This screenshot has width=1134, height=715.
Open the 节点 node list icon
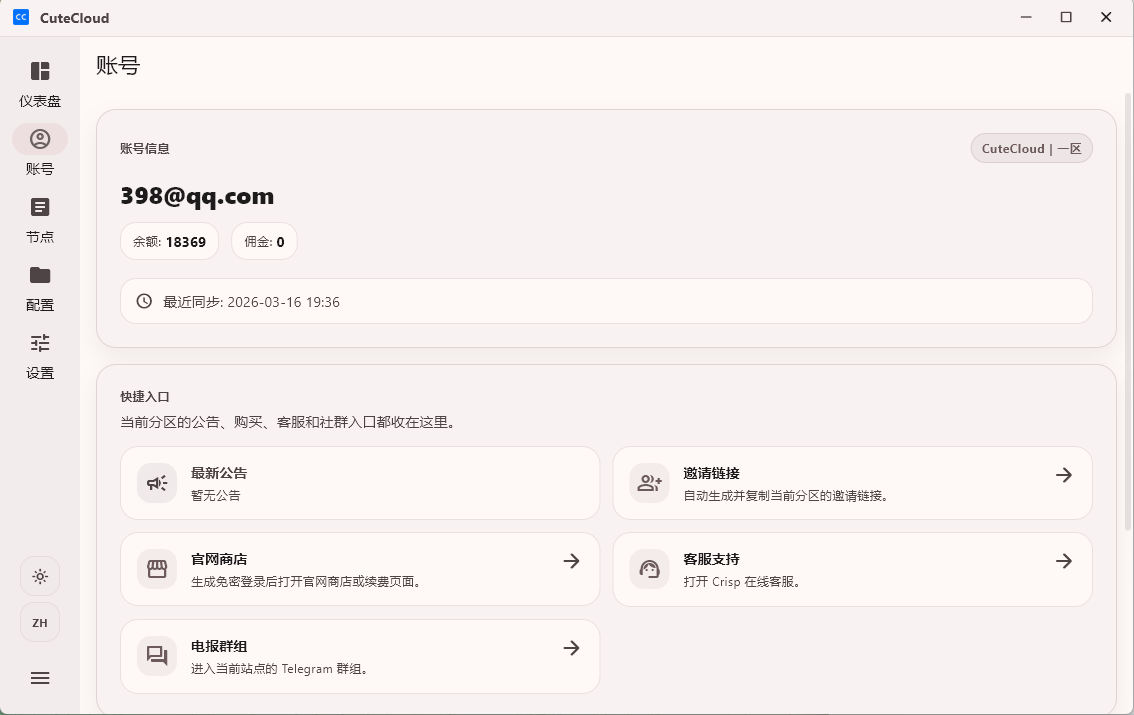40,207
